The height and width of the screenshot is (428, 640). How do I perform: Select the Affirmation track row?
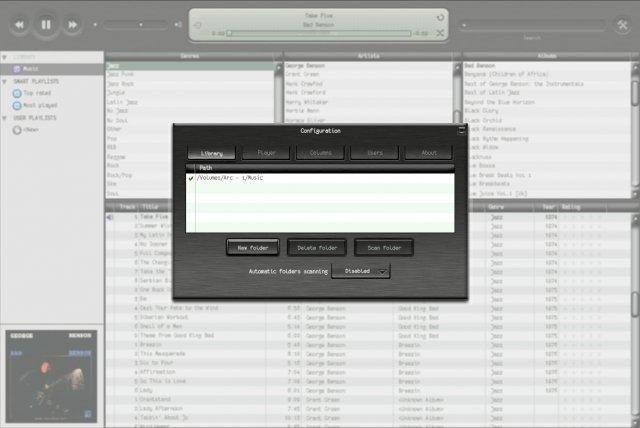click(x=367, y=372)
